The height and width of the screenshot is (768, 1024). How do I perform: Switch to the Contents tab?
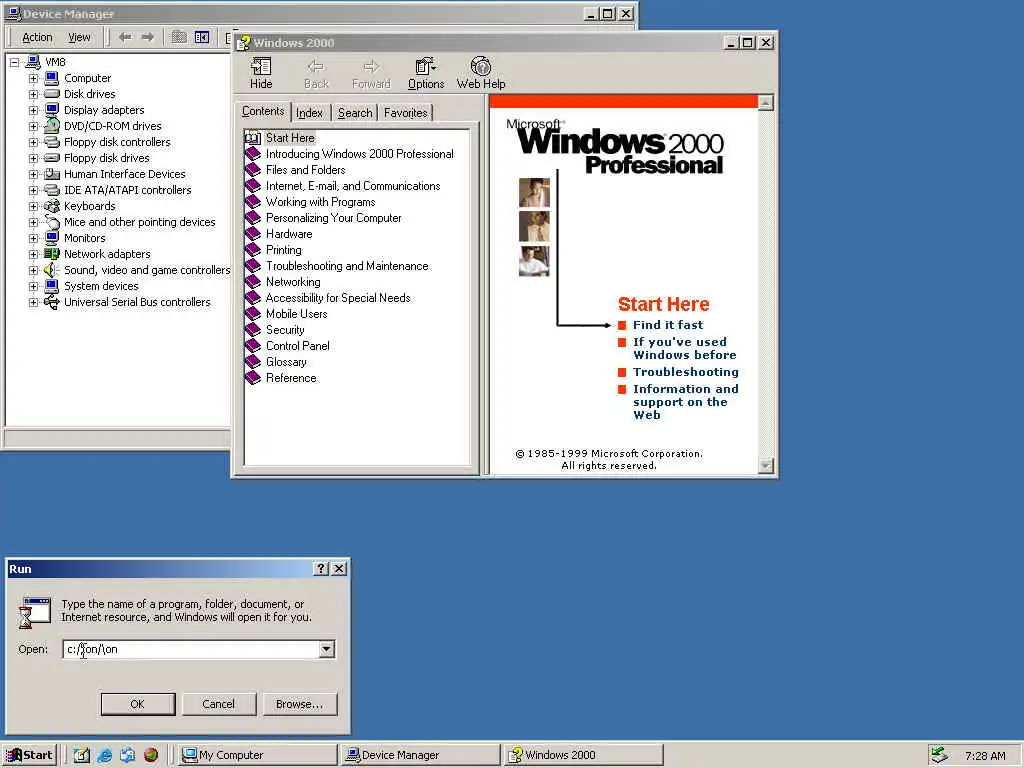[x=263, y=112]
